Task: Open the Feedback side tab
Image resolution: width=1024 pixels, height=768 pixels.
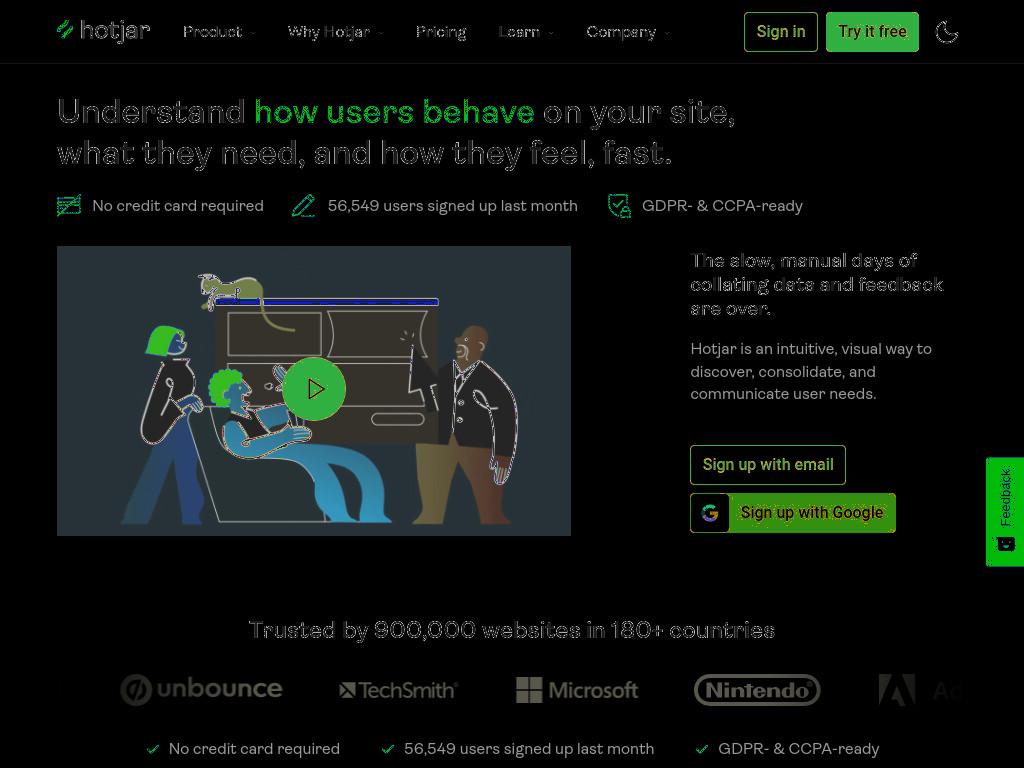Action: click(x=1004, y=511)
